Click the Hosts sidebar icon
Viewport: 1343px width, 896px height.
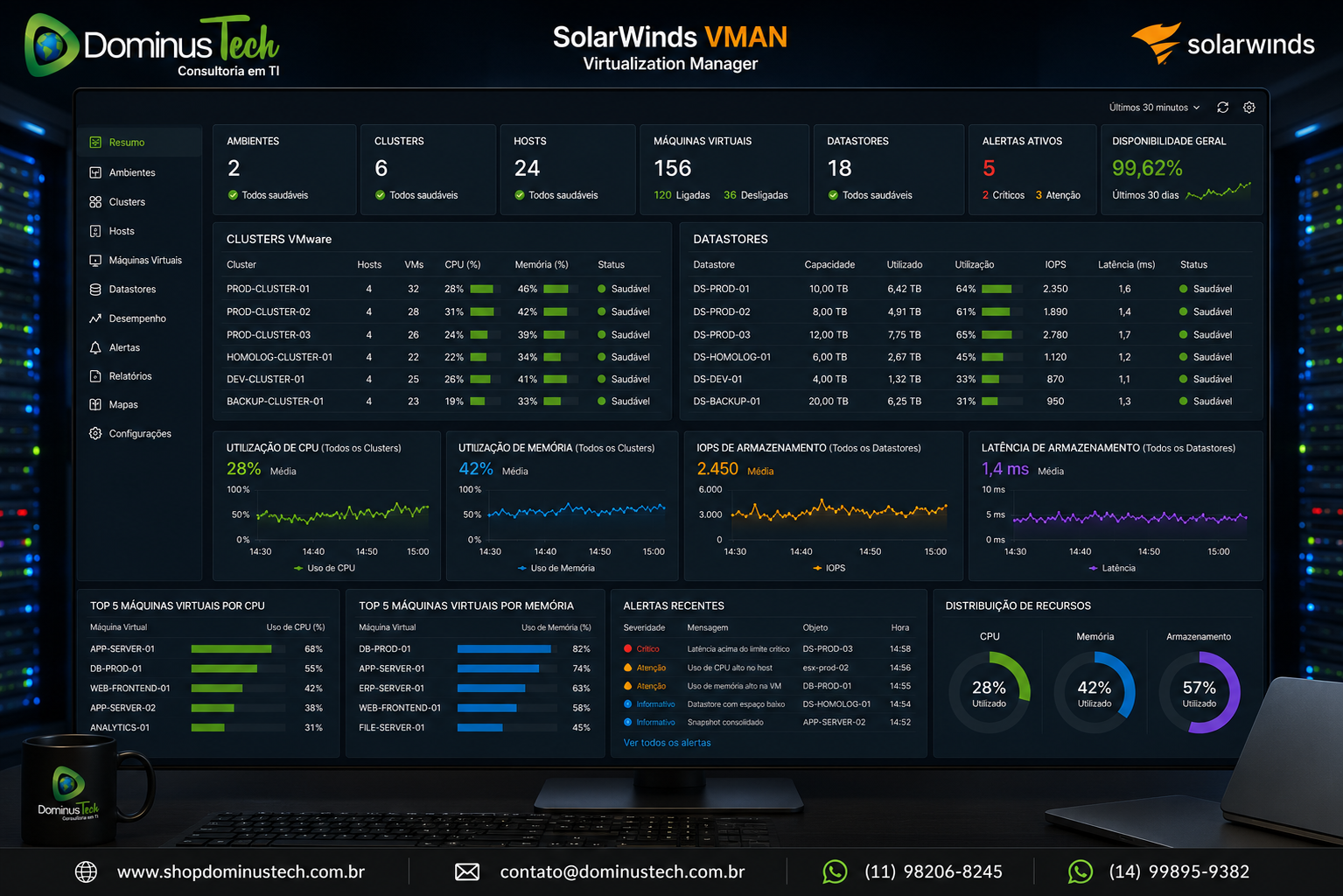pyautogui.click(x=95, y=231)
